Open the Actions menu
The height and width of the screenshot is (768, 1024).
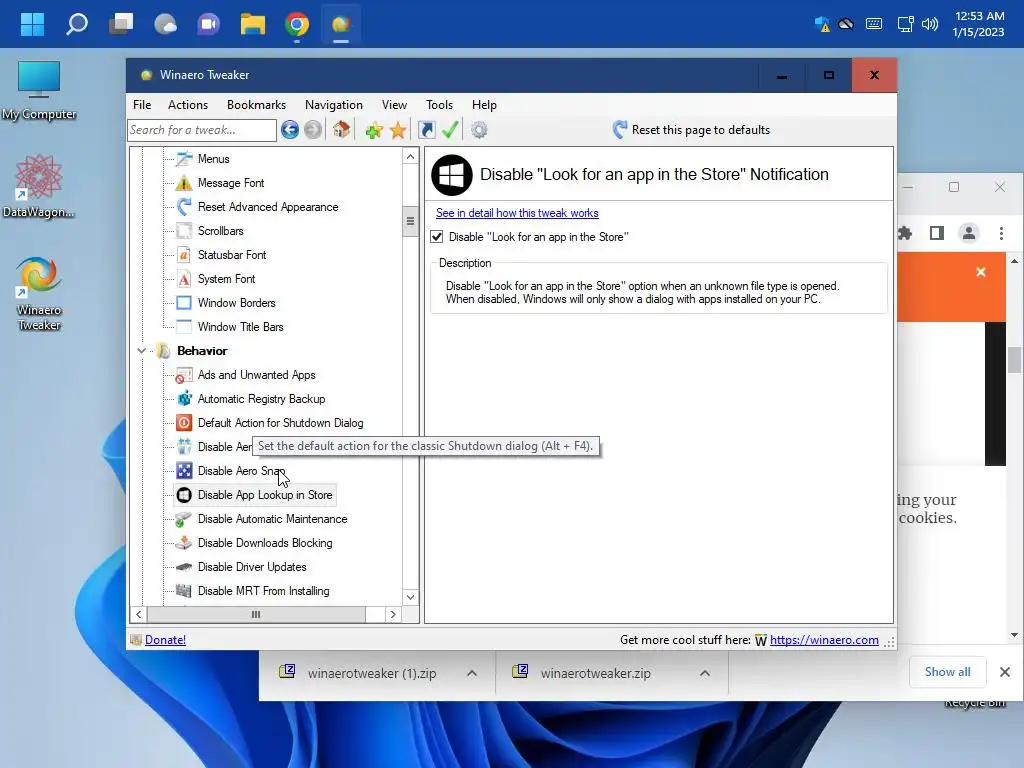[x=187, y=104]
